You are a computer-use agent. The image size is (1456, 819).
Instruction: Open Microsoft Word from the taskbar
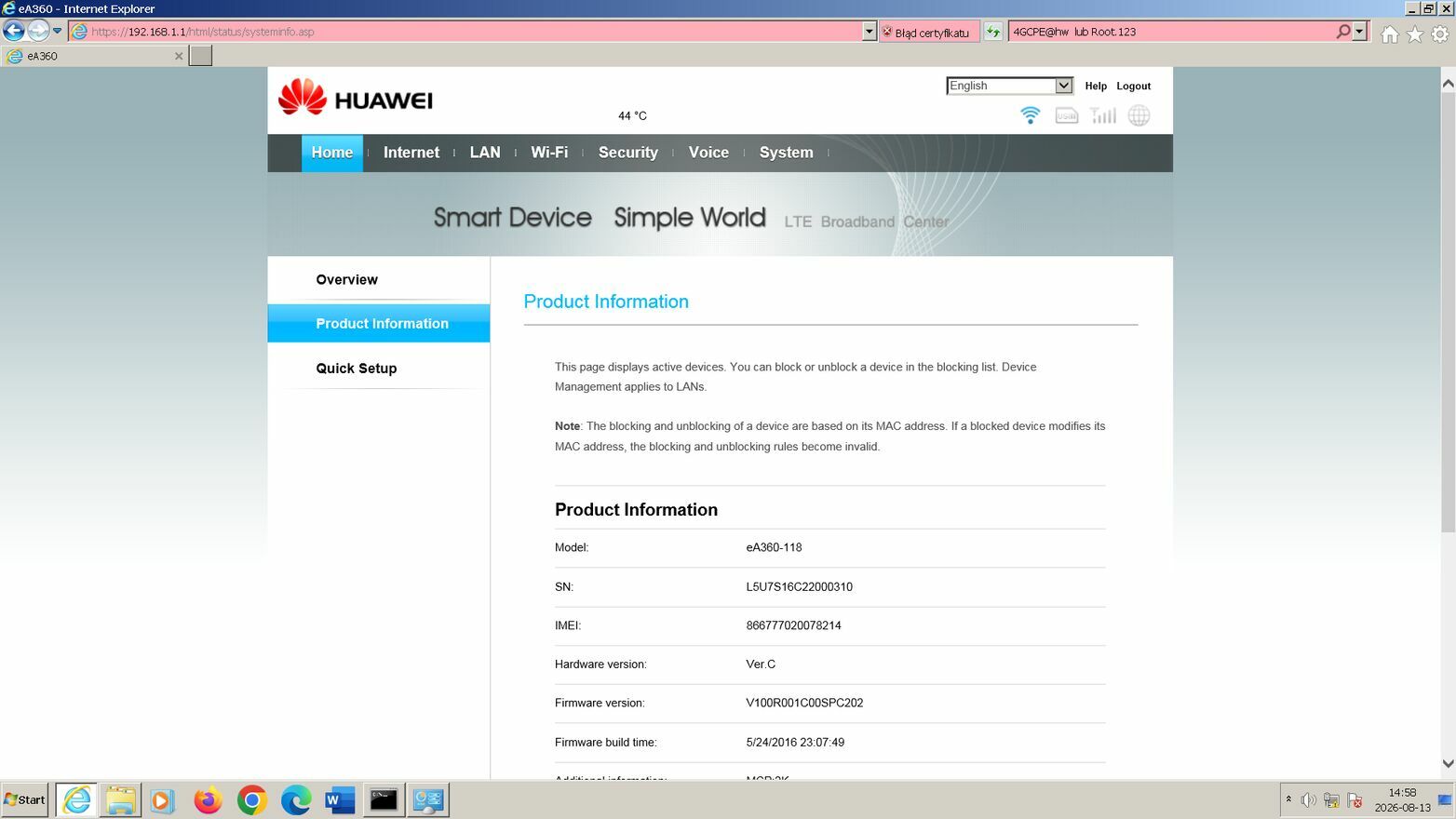[340, 799]
